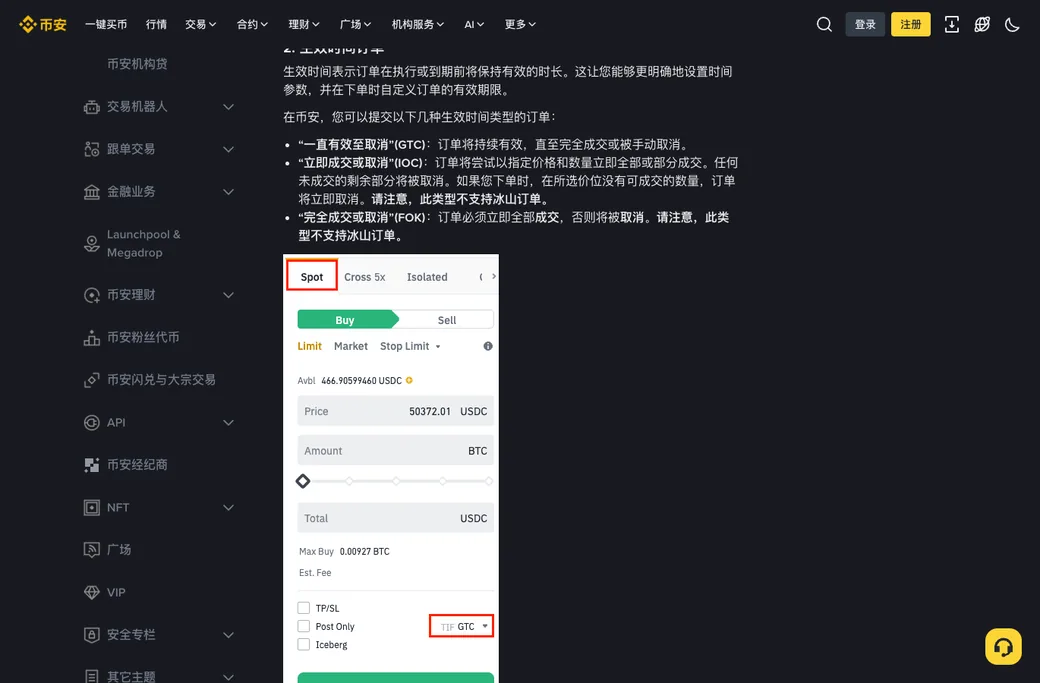Click the add funds icon beside USDC
The height and width of the screenshot is (683, 1040).
409,380
